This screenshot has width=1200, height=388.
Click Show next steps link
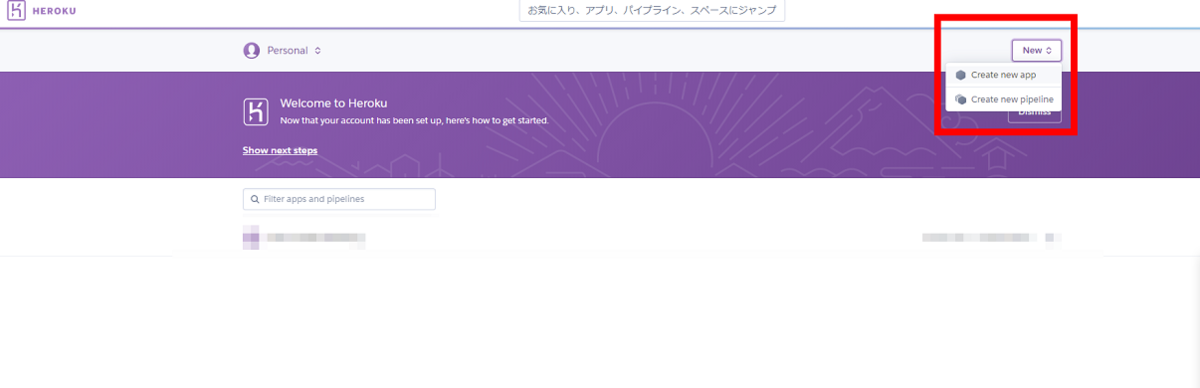(x=280, y=150)
